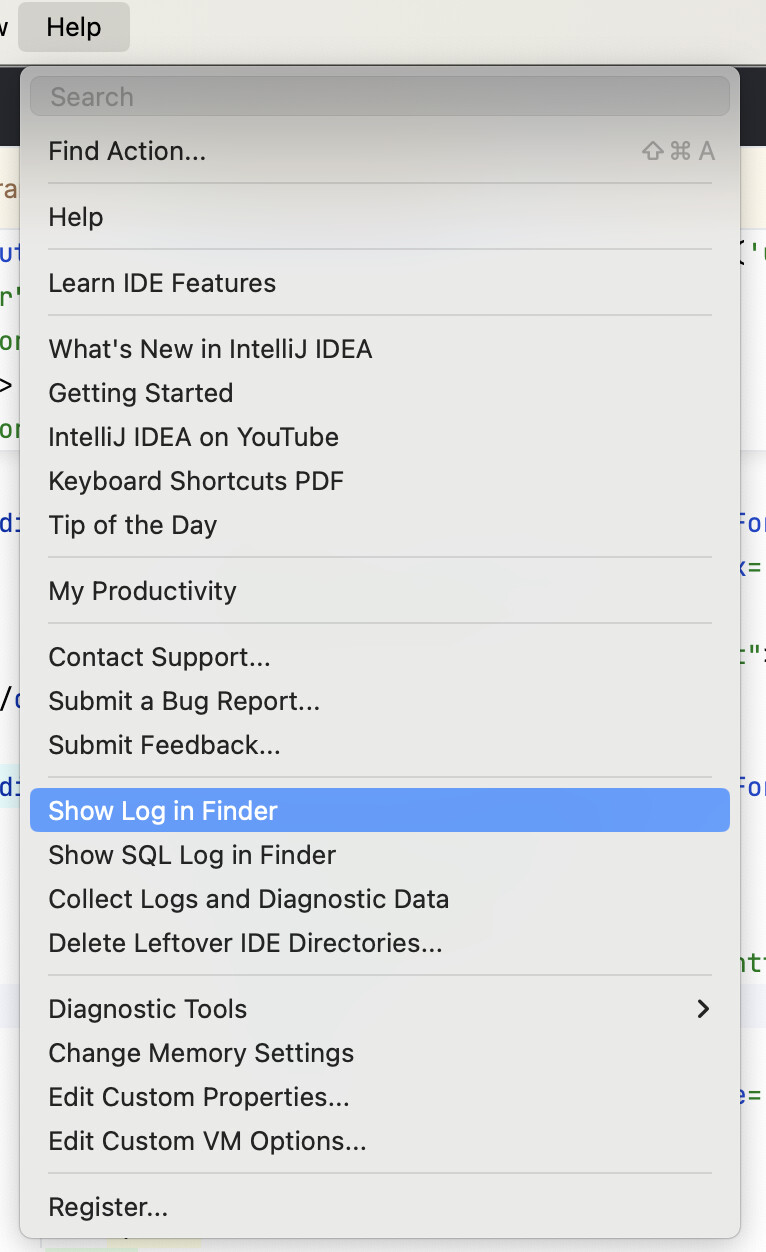Screen dimensions: 766x1252
Task: Choose Contact Support
Action: 159,657
